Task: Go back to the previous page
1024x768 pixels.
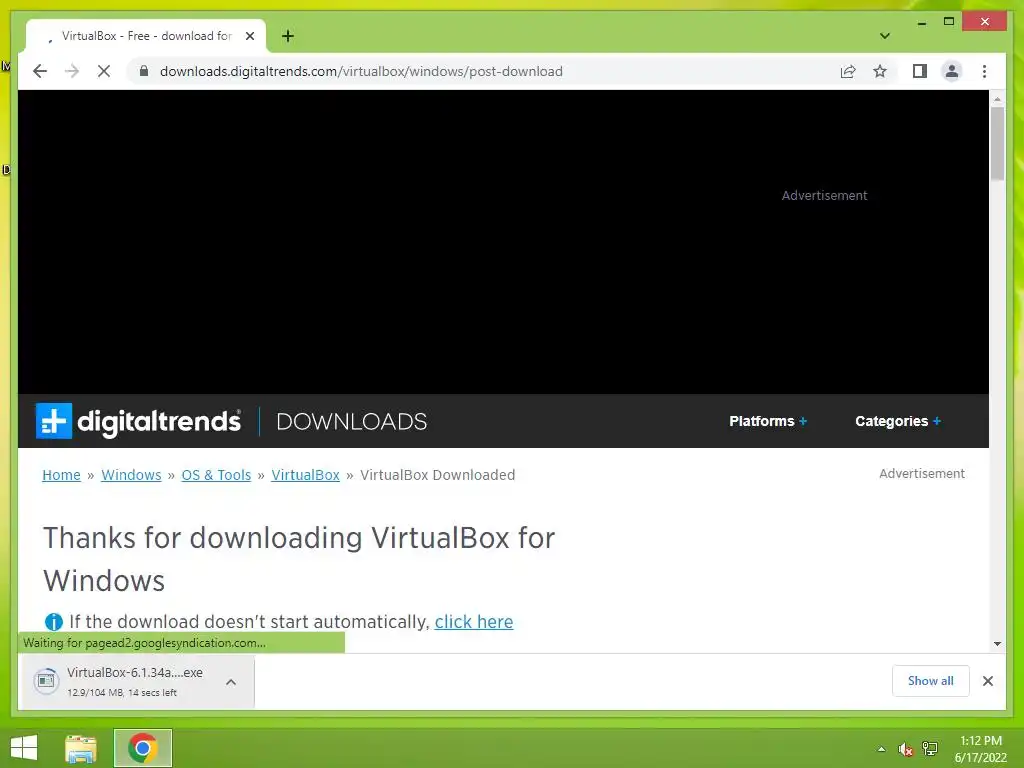Action: click(x=40, y=71)
